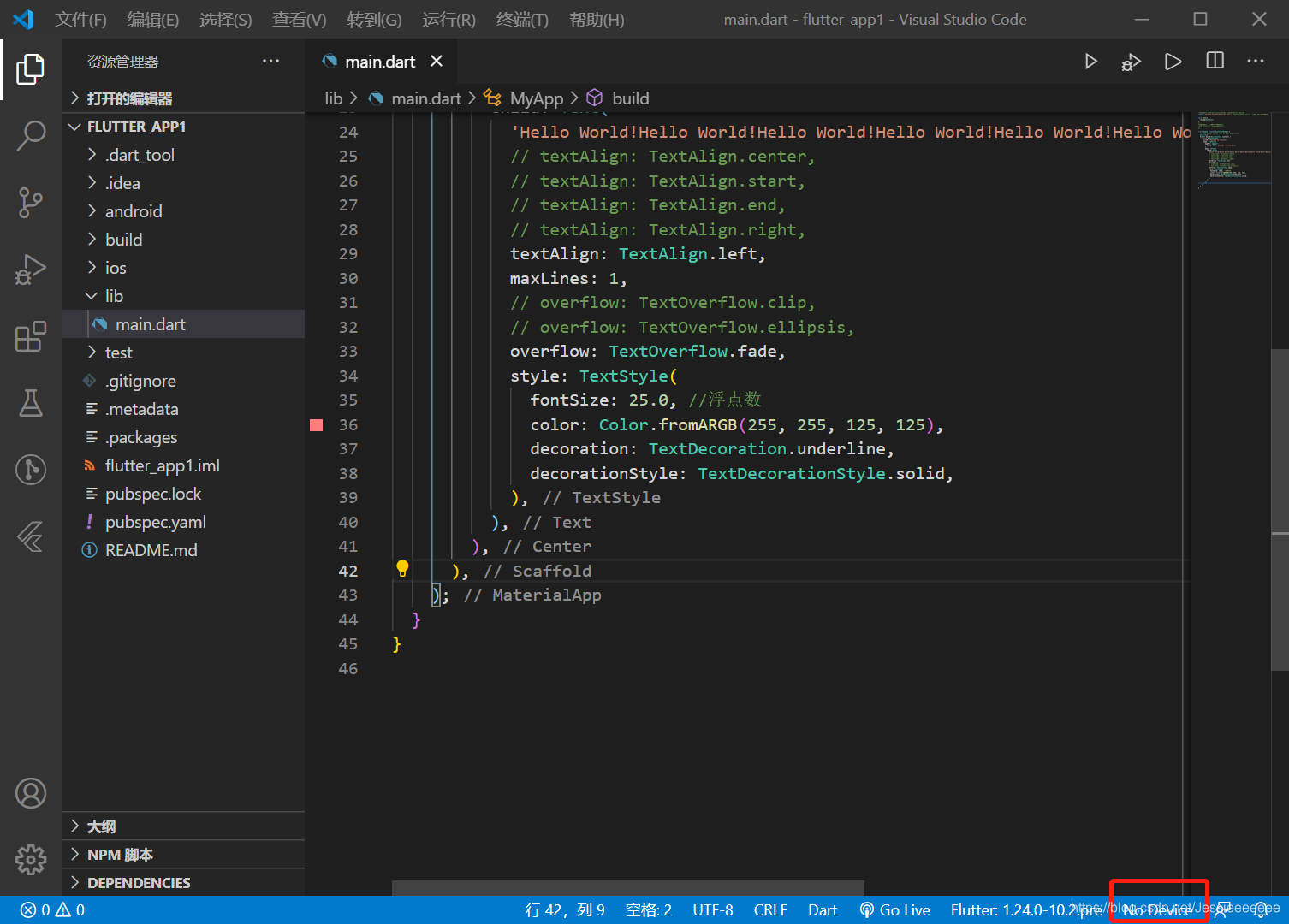Change Dart language mode in status bar
The image size is (1289, 924).
823,910
